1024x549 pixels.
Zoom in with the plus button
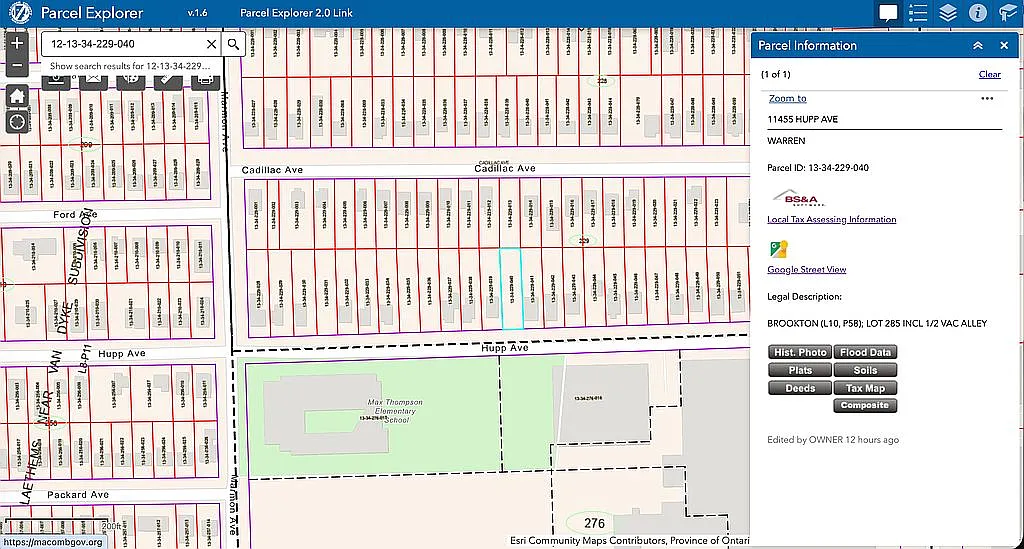[x=17, y=43]
